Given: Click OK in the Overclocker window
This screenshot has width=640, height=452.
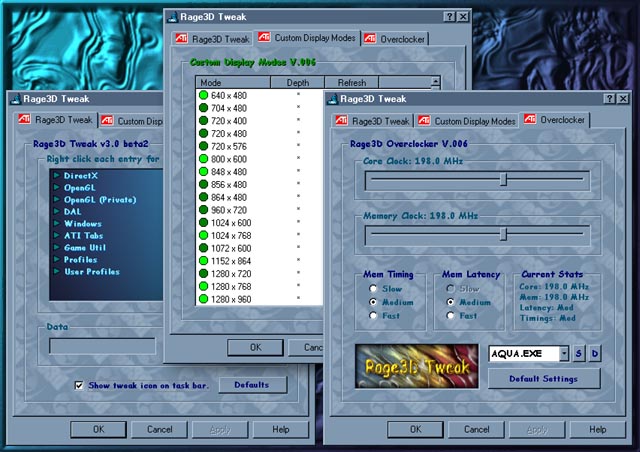Looking at the screenshot, I should coord(415,430).
